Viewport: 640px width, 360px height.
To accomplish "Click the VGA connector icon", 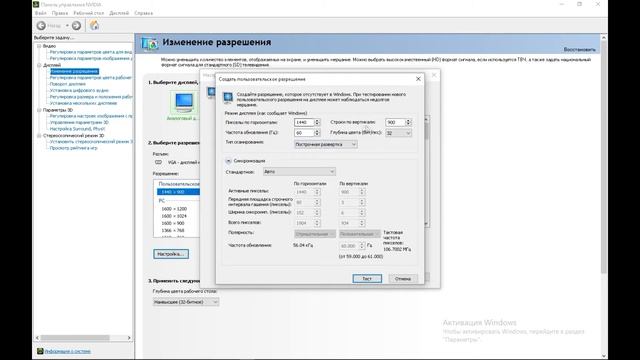I will click(158, 162).
